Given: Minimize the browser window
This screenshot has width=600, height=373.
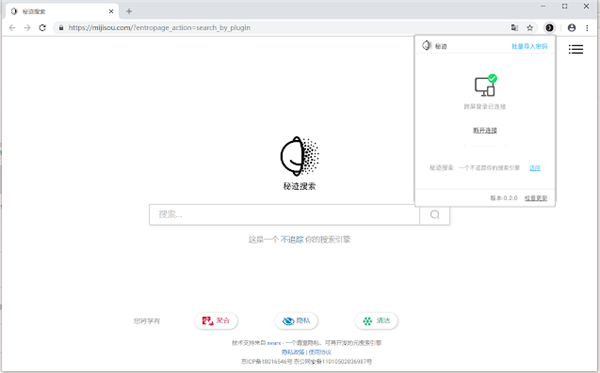Looking at the screenshot, I should (x=543, y=6).
